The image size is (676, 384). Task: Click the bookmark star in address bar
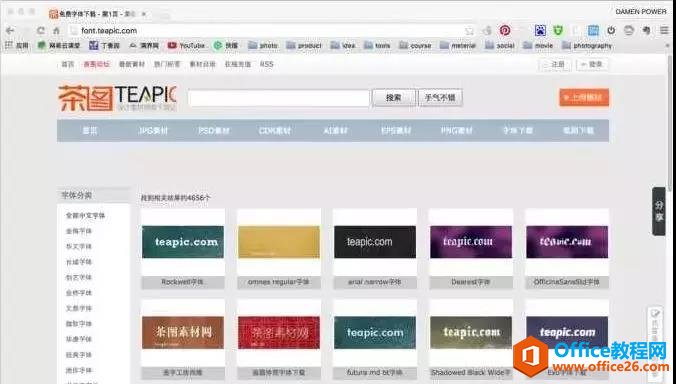[469, 31]
